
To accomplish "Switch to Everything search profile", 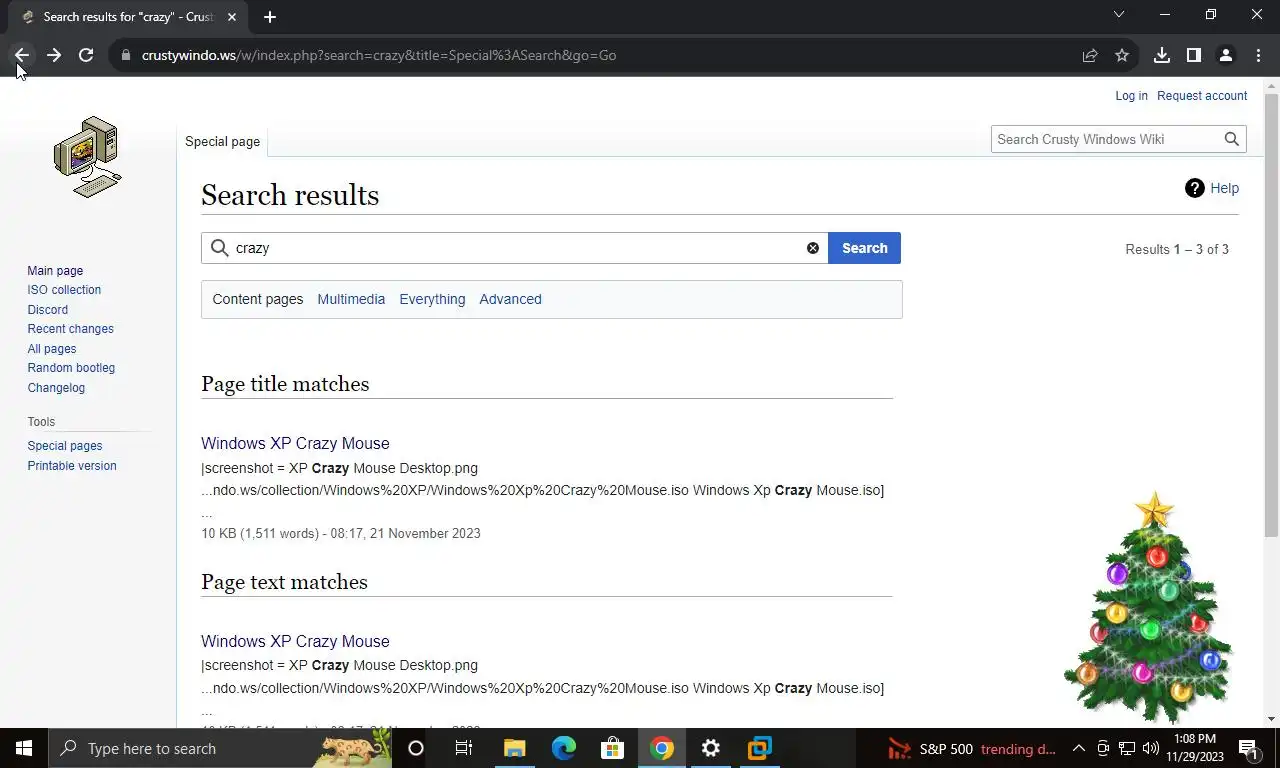I will coord(432,299).
